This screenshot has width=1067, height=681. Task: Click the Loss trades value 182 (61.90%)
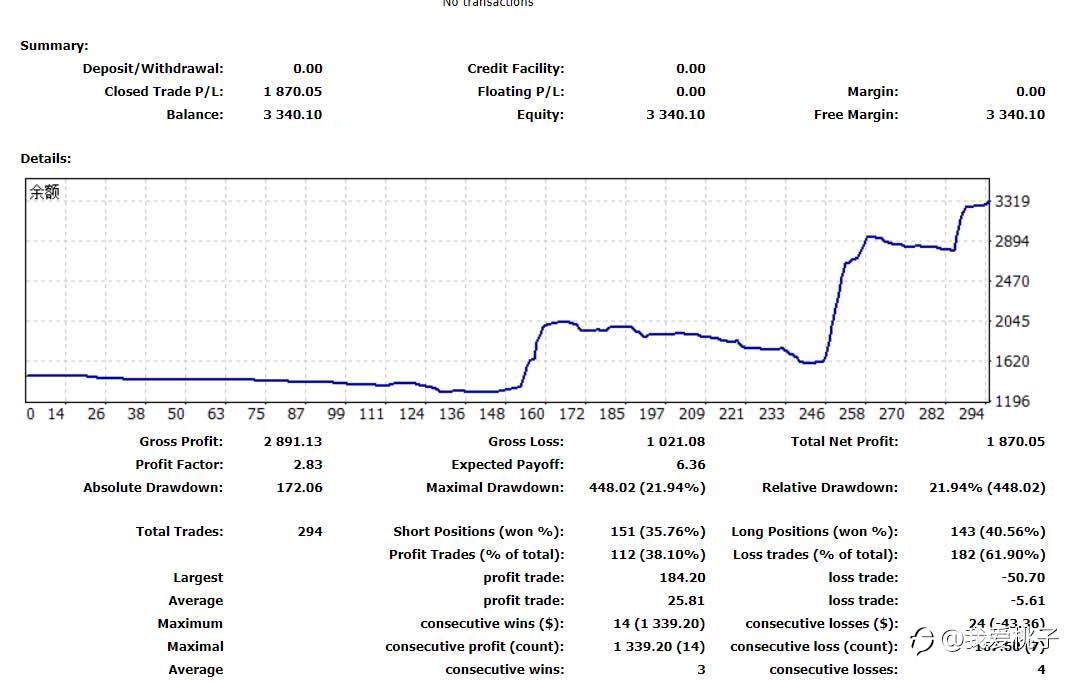pos(998,555)
